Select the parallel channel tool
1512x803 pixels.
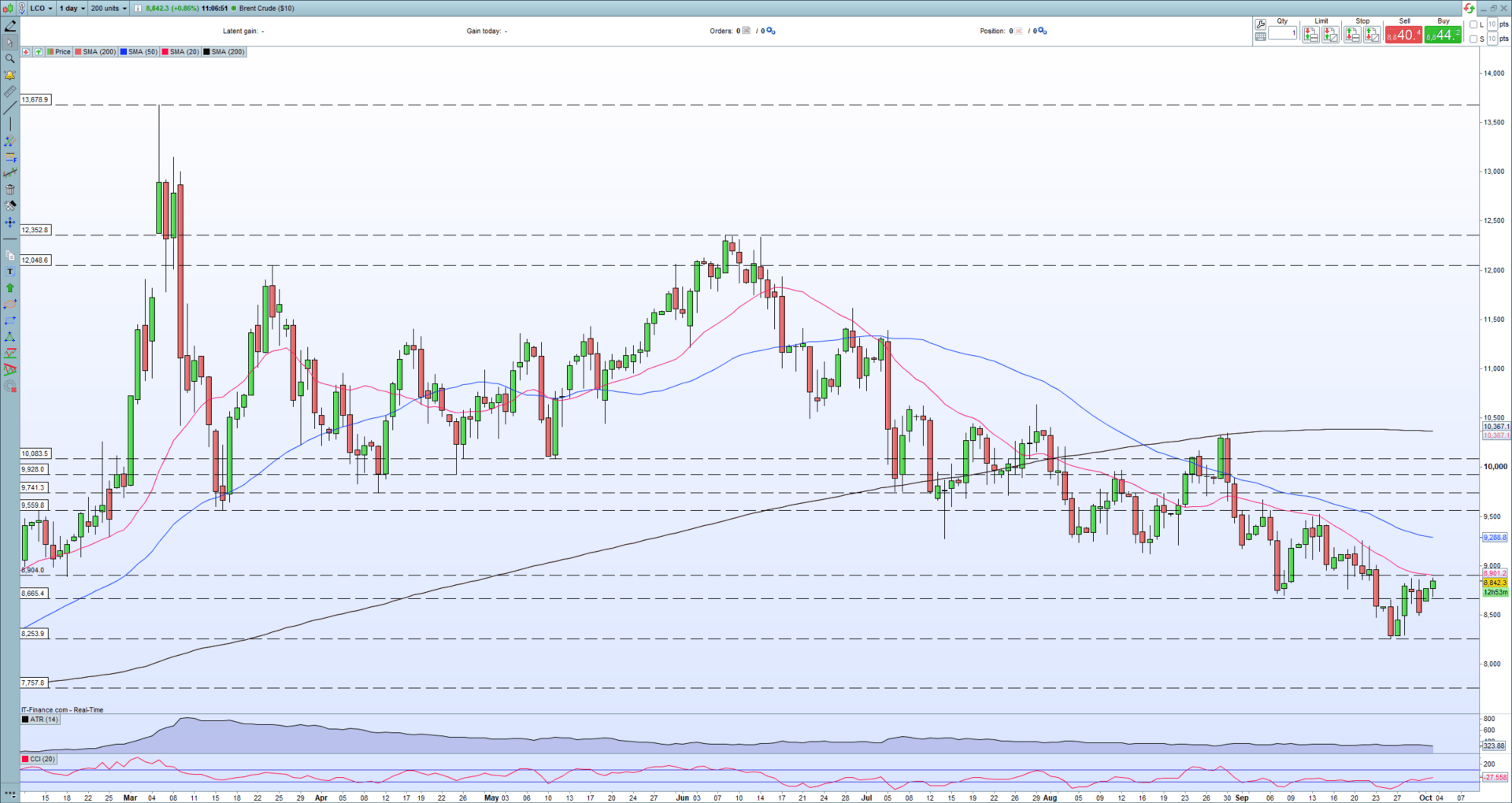10,140
